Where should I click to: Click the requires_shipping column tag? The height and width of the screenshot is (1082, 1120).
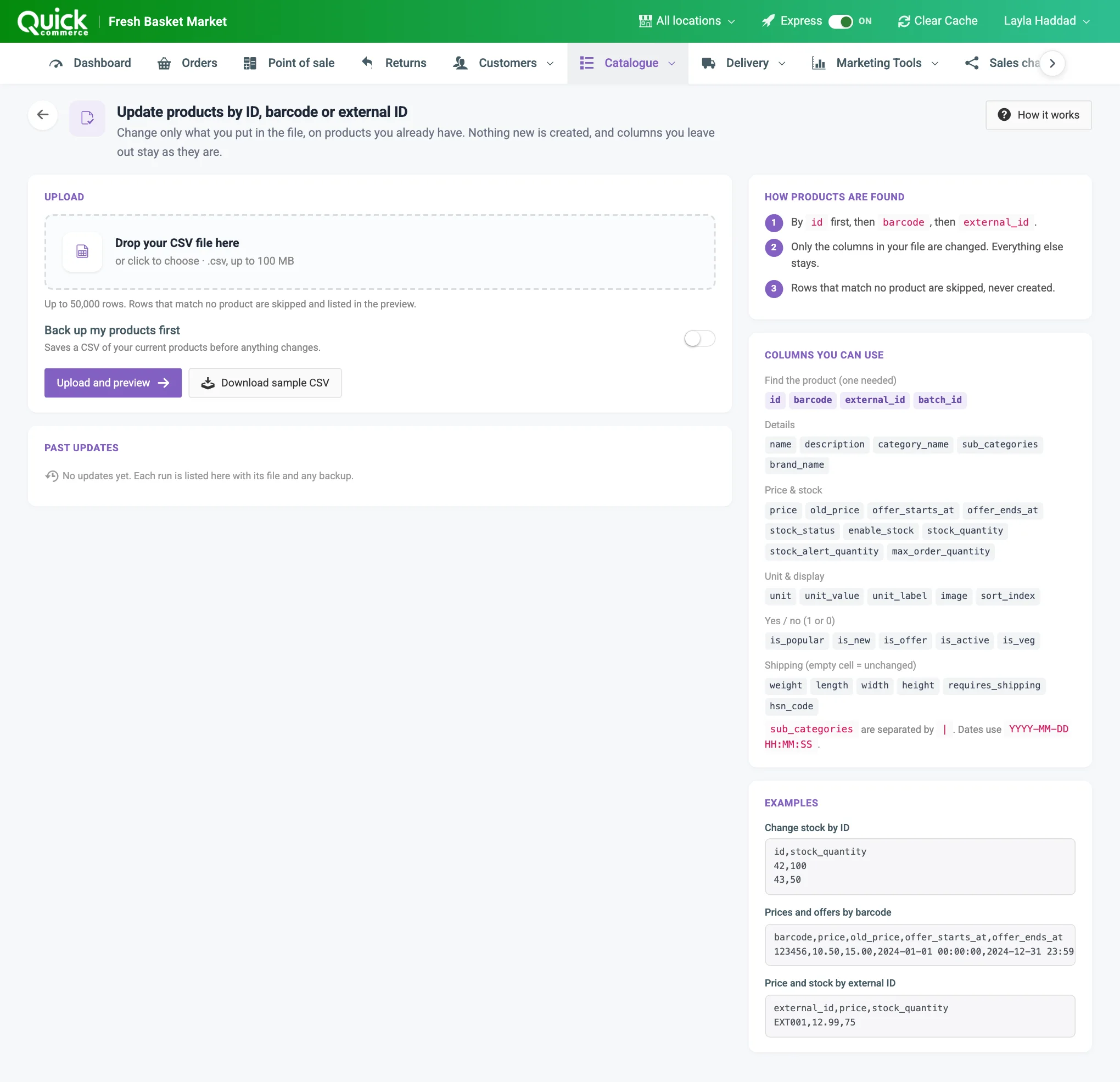point(994,685)
